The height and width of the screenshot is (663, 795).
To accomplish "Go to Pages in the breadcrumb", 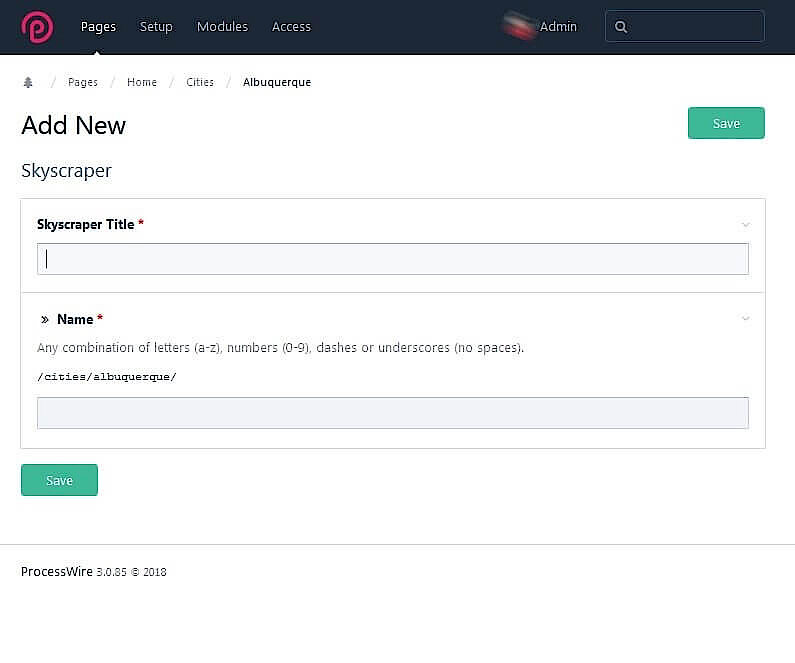I will coord(83,82).
